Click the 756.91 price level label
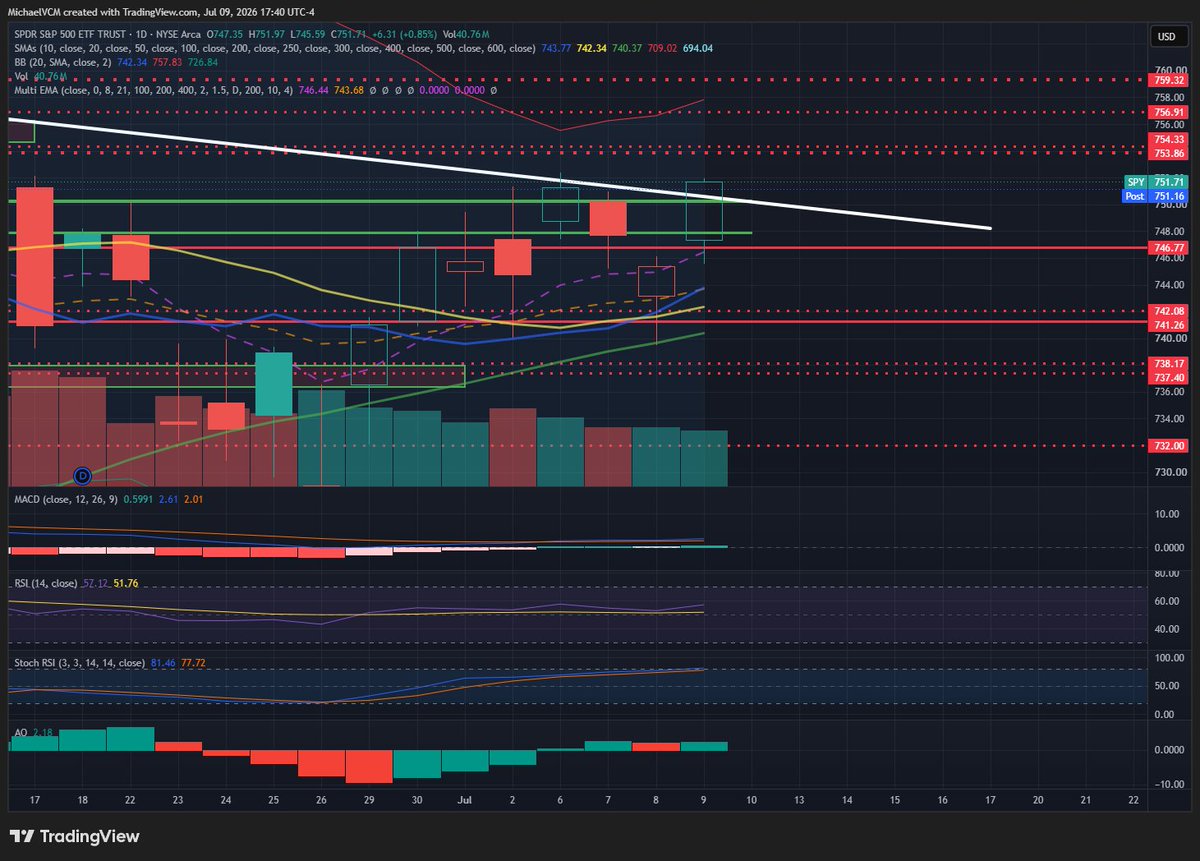Screen dimensions: 1200x861 coord(1169,113)
